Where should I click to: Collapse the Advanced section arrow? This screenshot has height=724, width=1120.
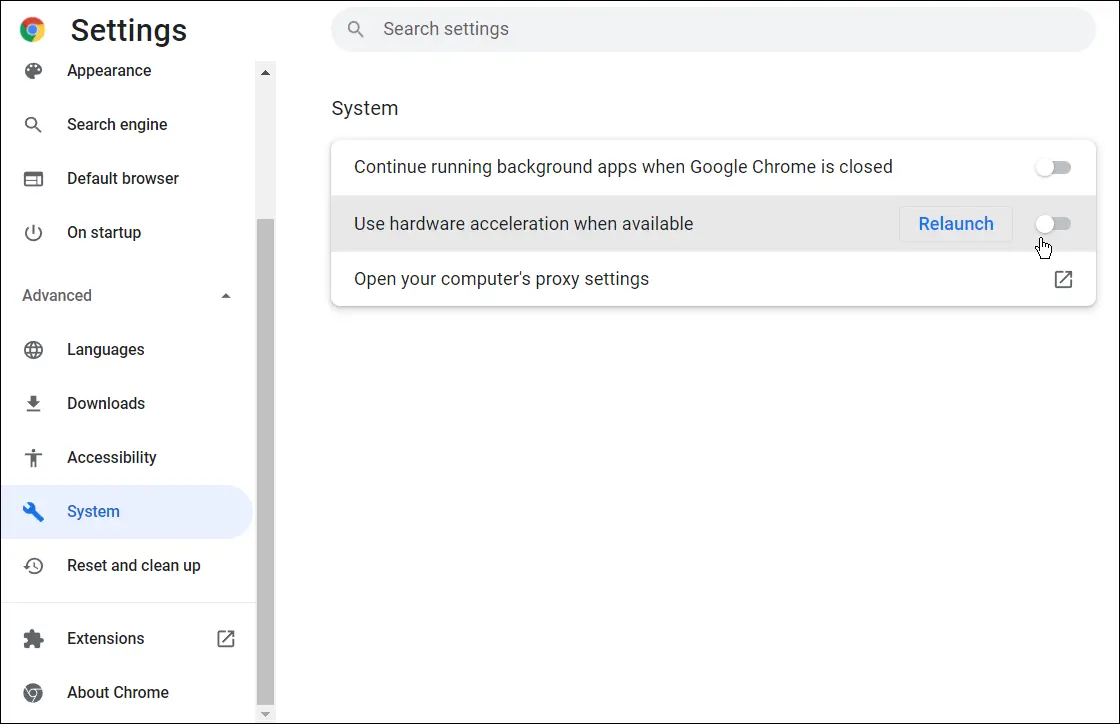pyautogui.click(x=226, y=296)
